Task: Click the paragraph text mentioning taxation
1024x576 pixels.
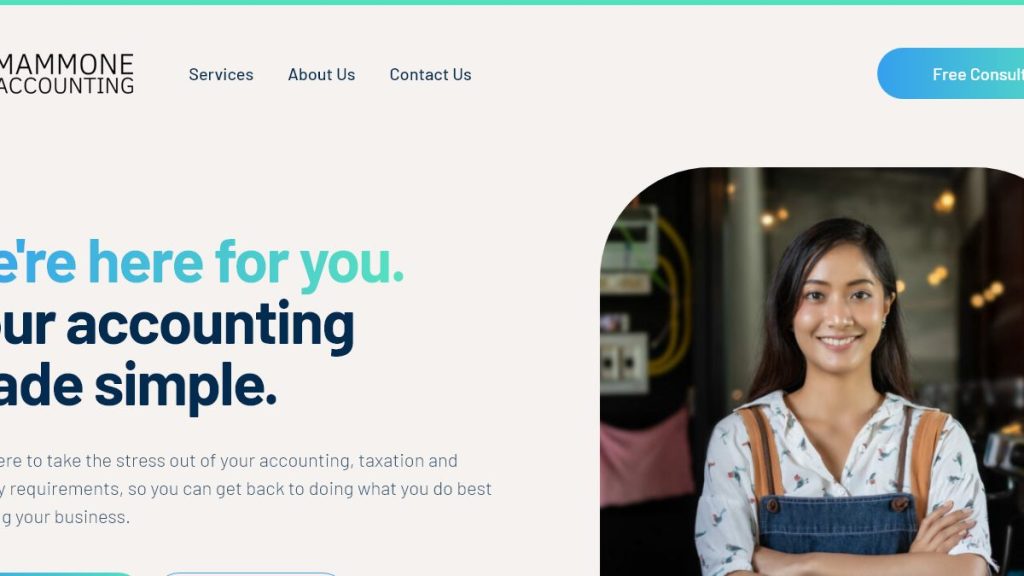Action: (245, 488)
